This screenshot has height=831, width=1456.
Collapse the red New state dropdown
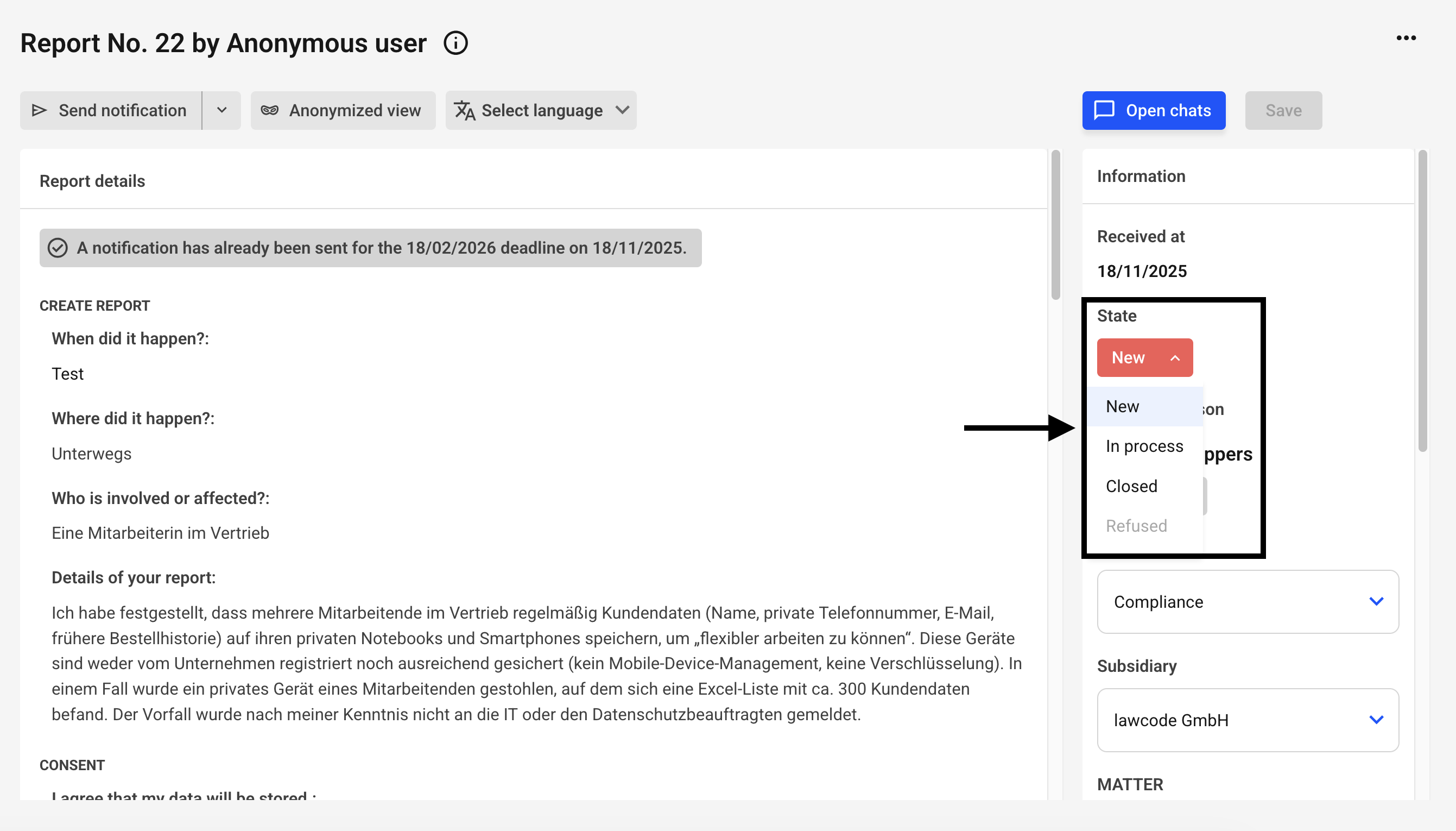[1144, 357]
